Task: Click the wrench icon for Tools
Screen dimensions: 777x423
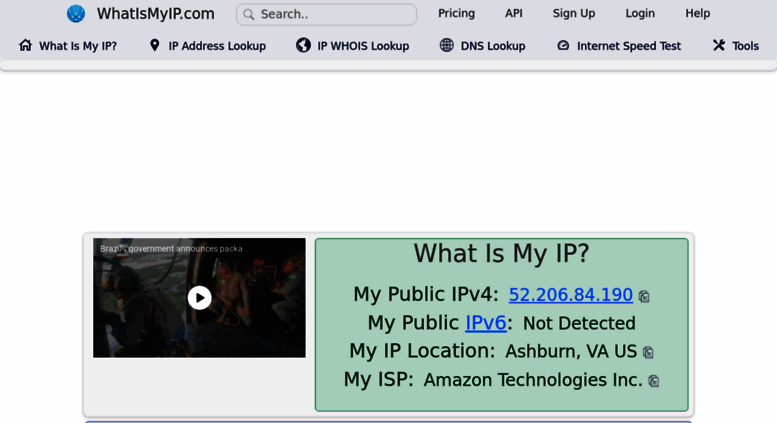Action: [x=719, y=45]
